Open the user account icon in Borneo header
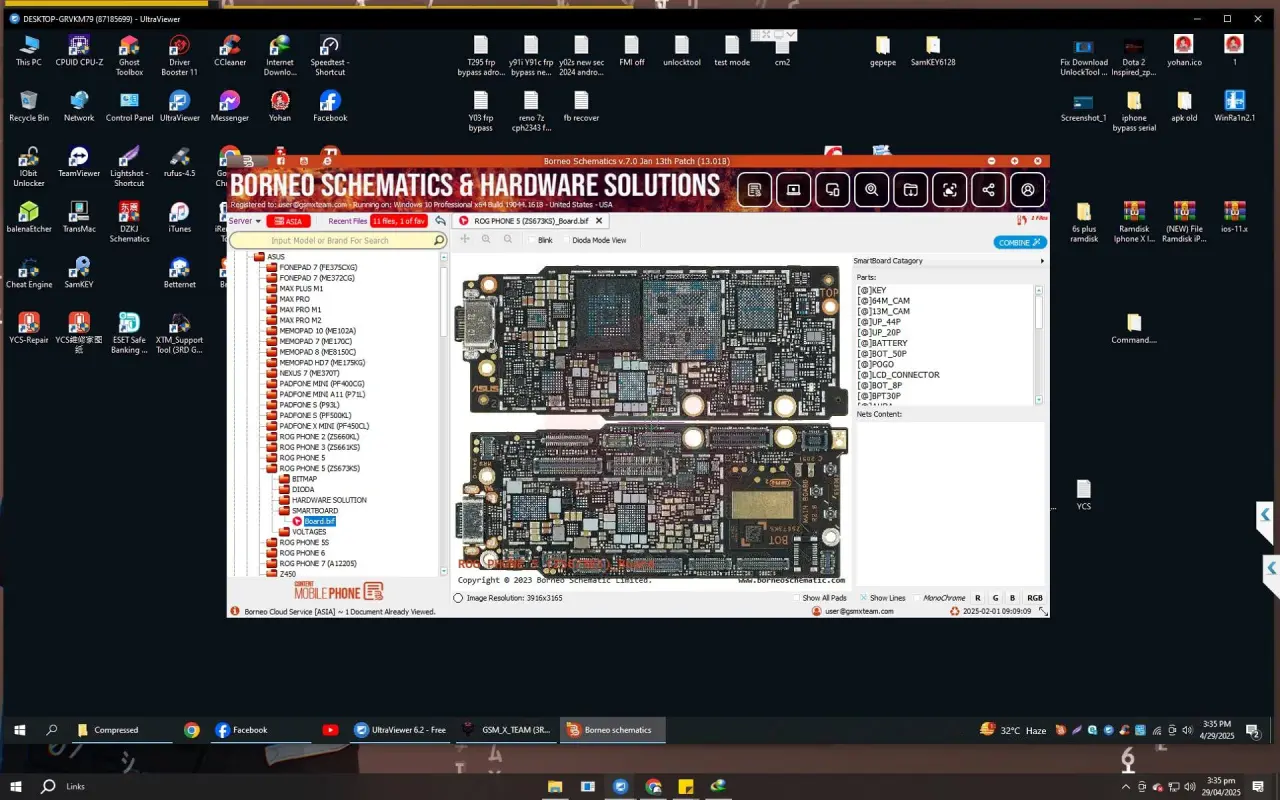The image size is (1280, 800). point(1028,190)
